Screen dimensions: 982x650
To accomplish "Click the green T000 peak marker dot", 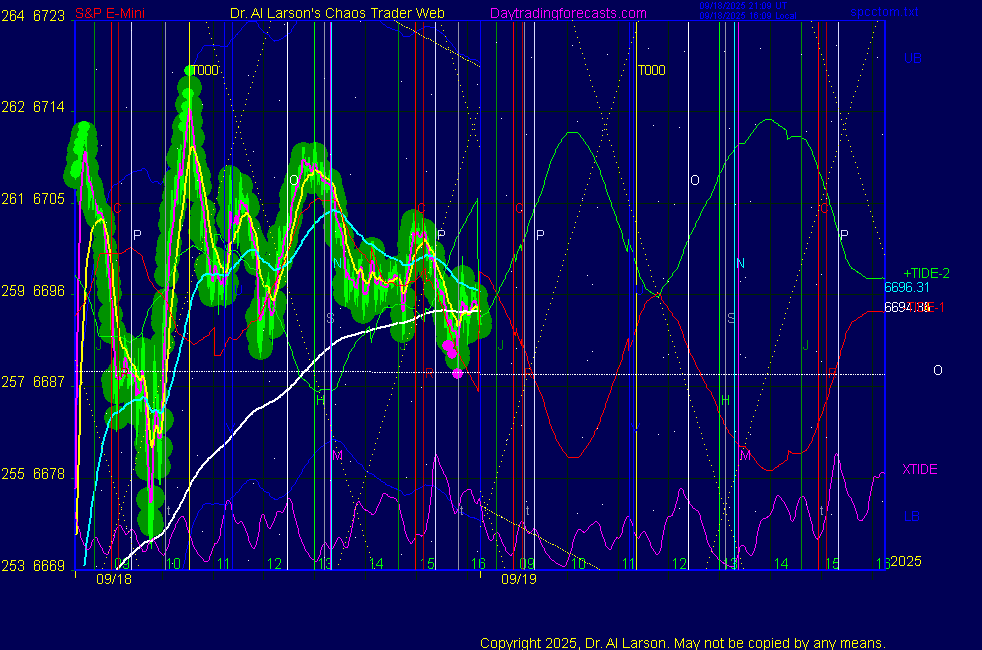I will (x=188, y=70).
